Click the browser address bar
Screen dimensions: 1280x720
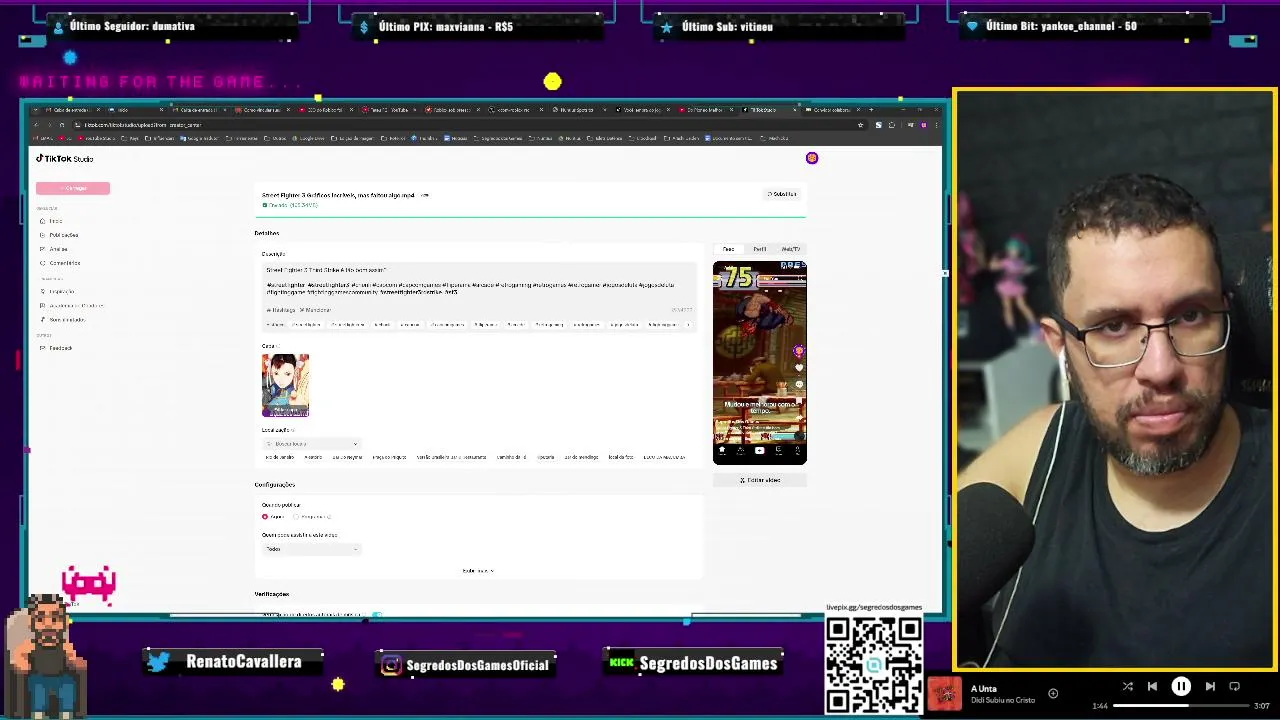click(x=460, y=125)
